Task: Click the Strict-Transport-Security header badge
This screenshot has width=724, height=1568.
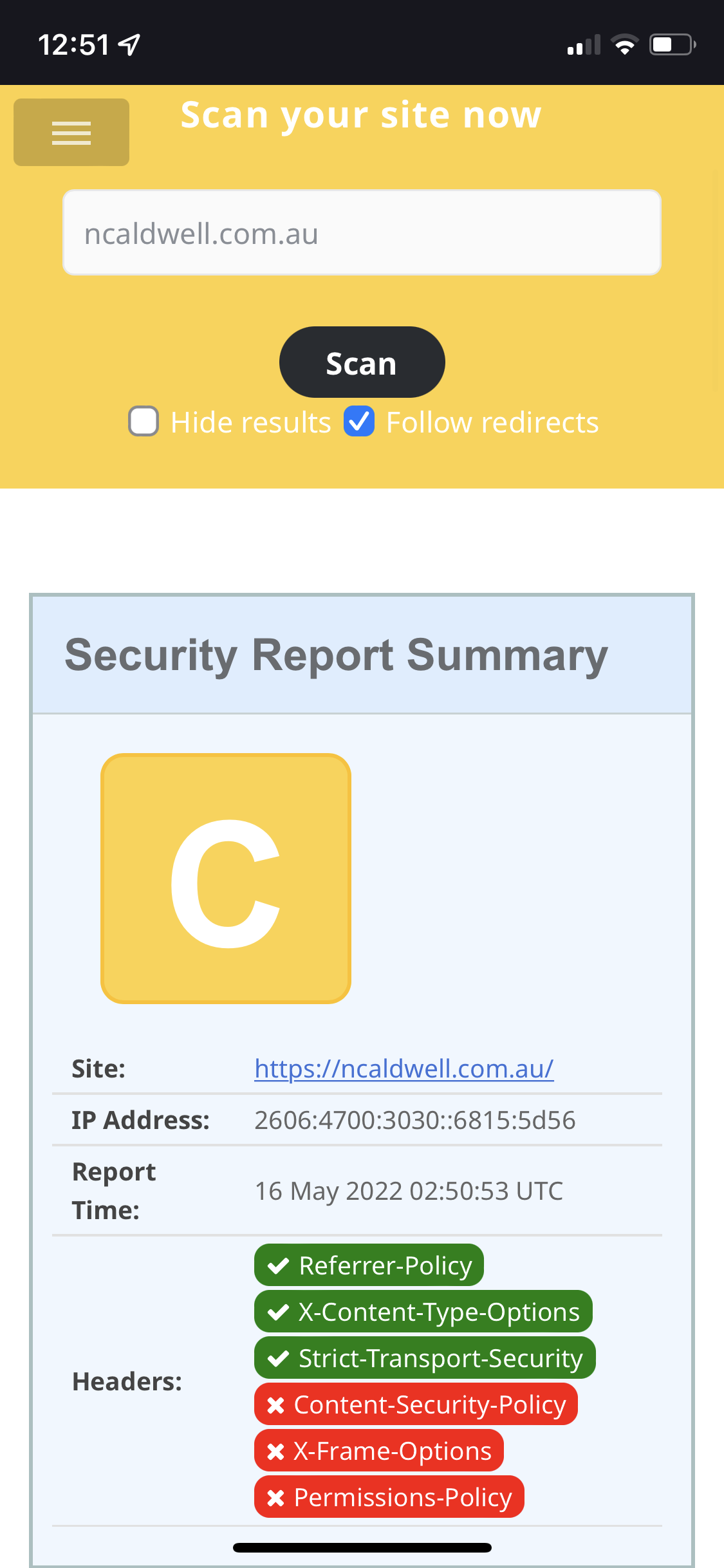Action: pyautogui.click(x=425, y=1358)
